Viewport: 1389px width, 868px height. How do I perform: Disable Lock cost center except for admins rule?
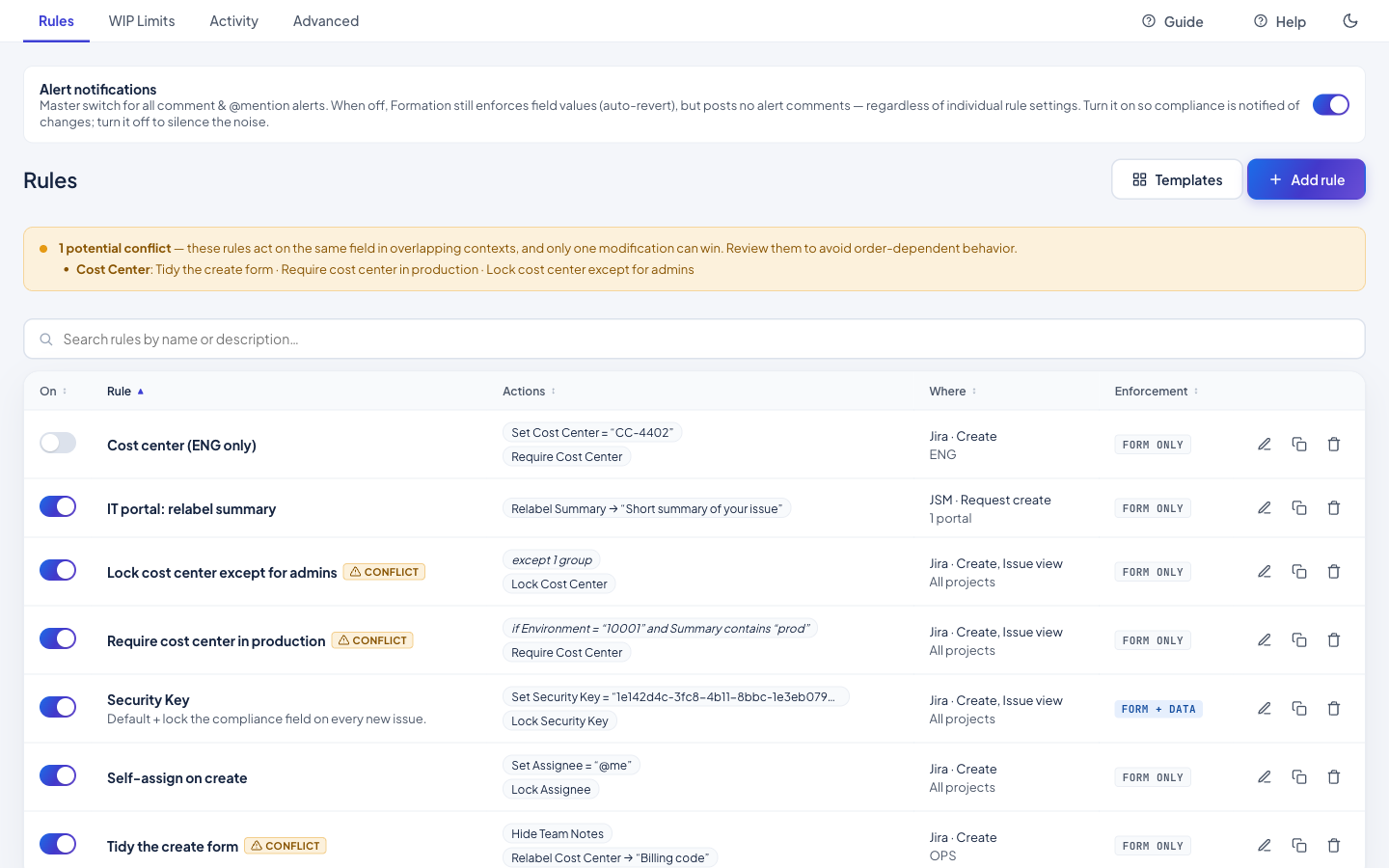(58, 570)
